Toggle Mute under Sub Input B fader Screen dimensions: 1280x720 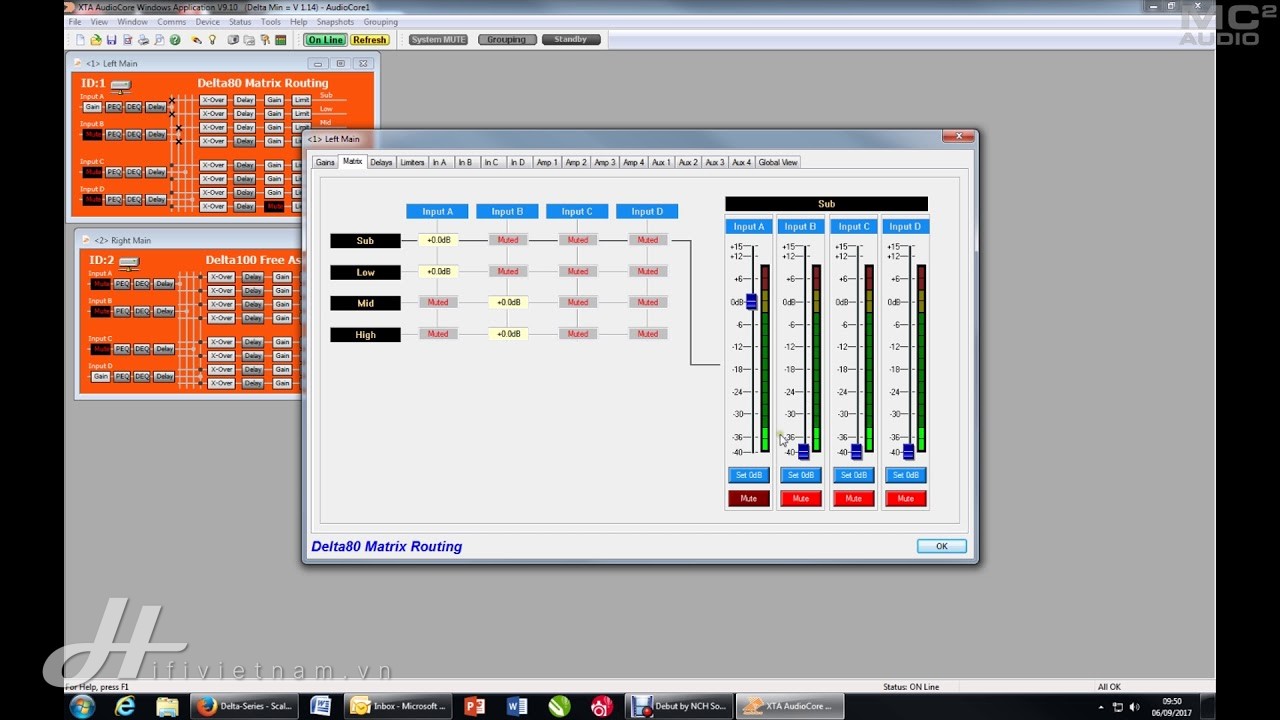pos(801,498)
